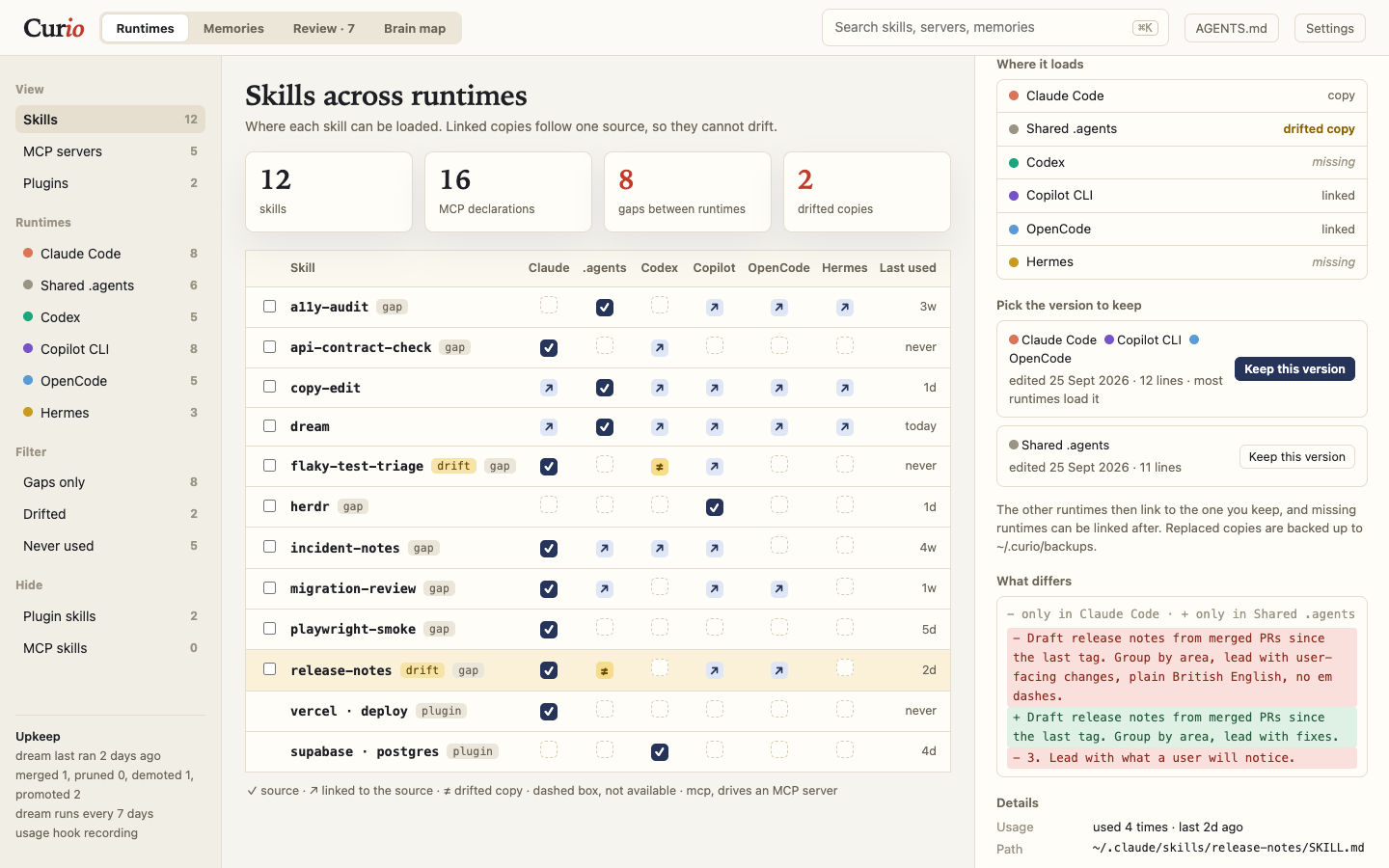Toggle supabase postgres source checkbox under Codex
1389x868 pixels.
click(x=660, y=752)
